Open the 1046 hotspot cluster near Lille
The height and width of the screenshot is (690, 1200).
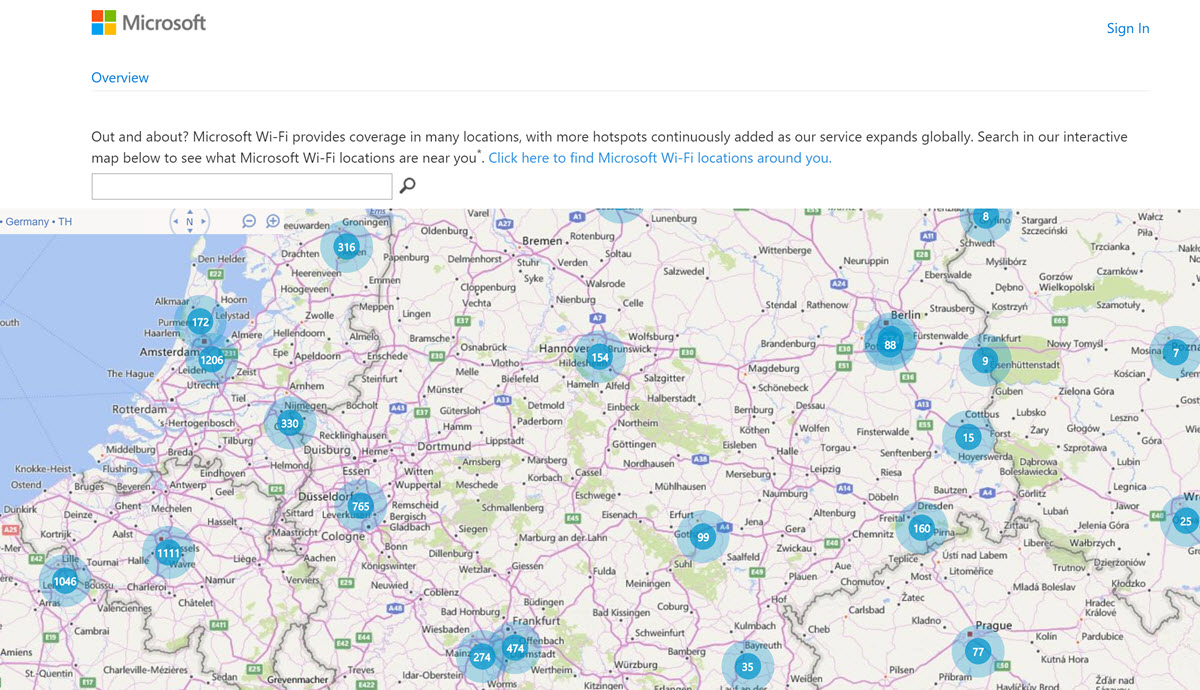[x=65, y=581]
